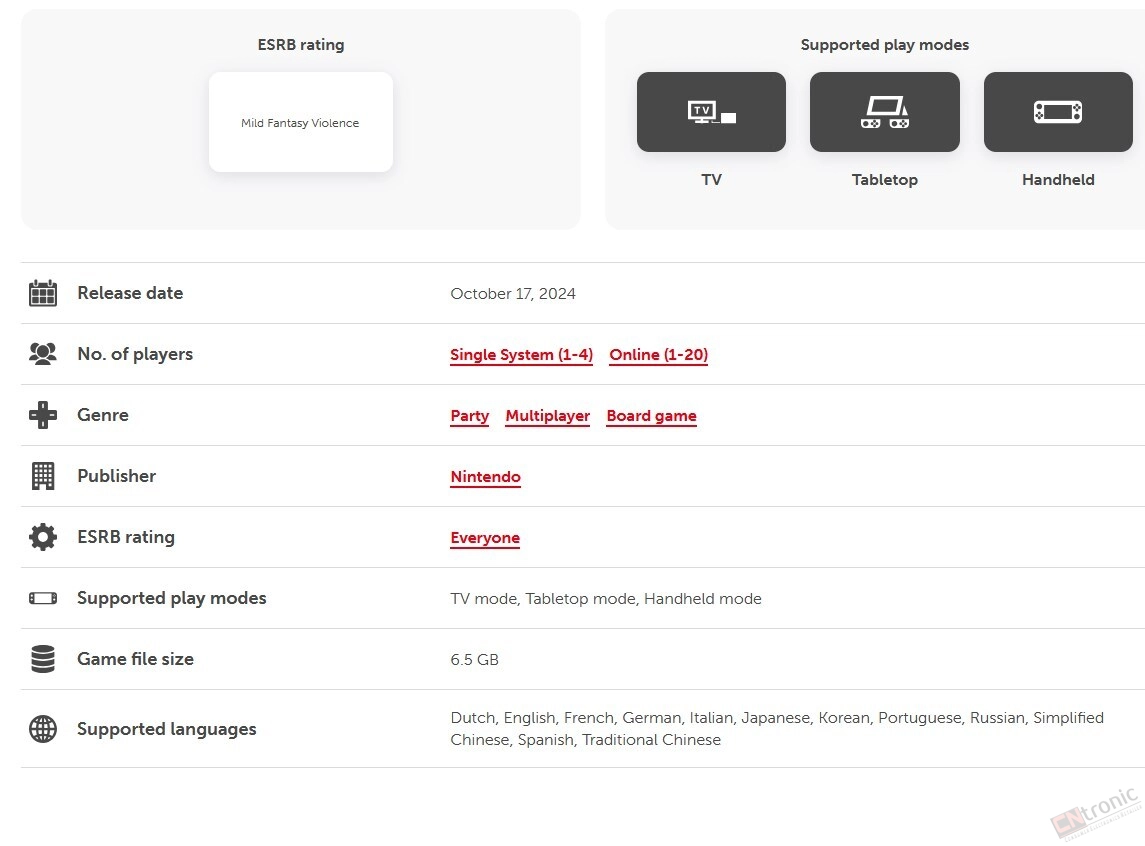Open the Single System (1-4) link
Viewport: 1145px width, 846px height.
(x=521, y=355)
